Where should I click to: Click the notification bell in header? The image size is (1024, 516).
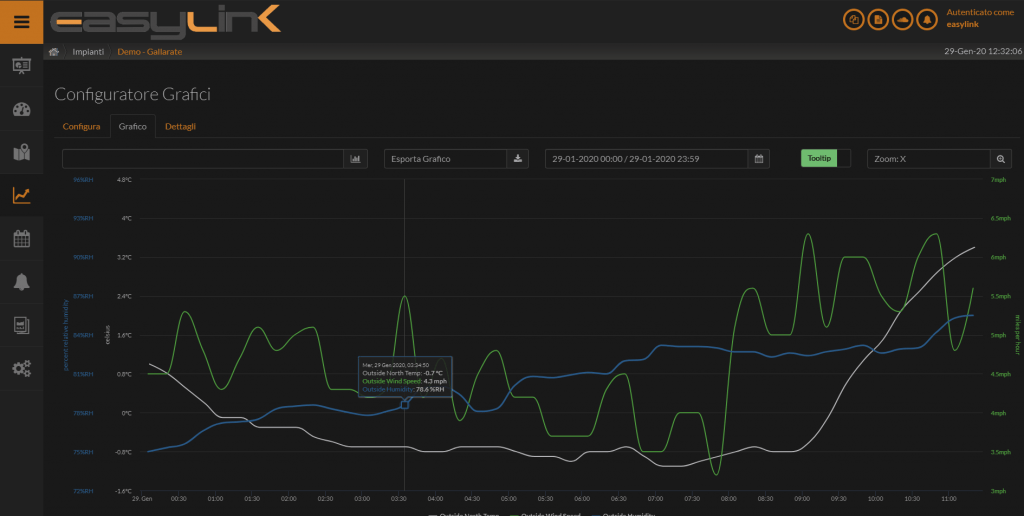(927, 19)
